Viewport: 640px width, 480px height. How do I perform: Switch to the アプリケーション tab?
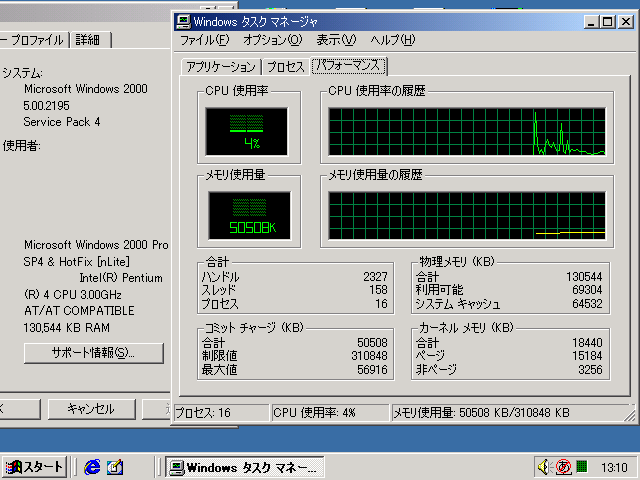click(221, 67)
